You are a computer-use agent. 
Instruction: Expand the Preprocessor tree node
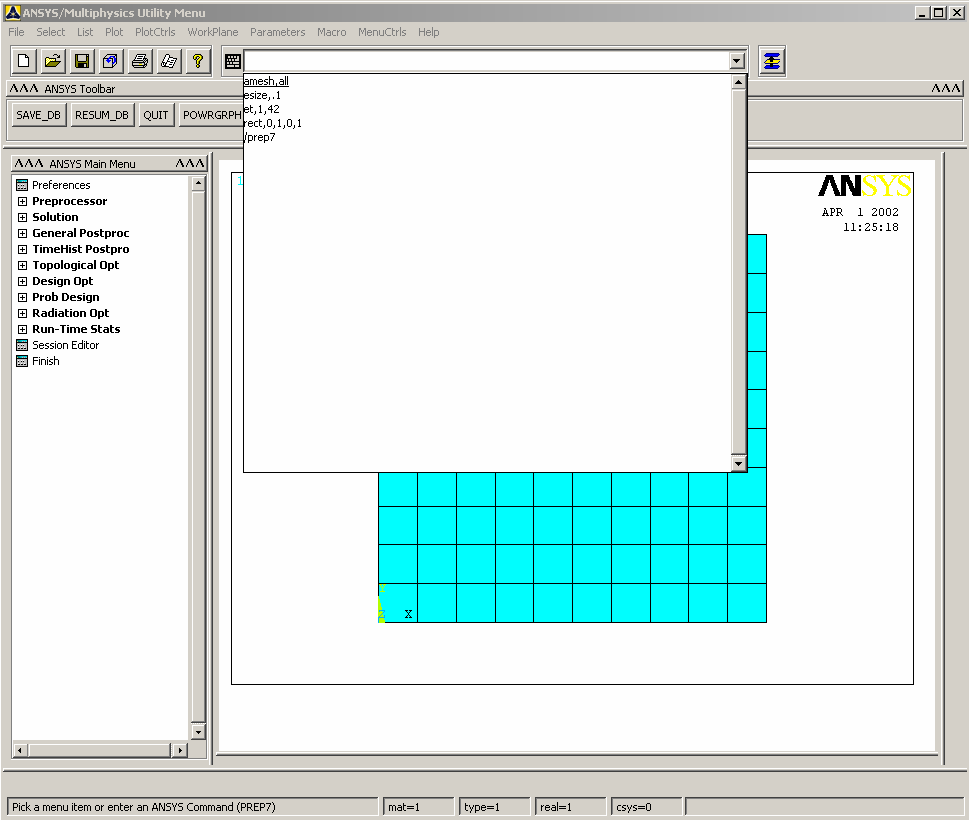point(22,201)
